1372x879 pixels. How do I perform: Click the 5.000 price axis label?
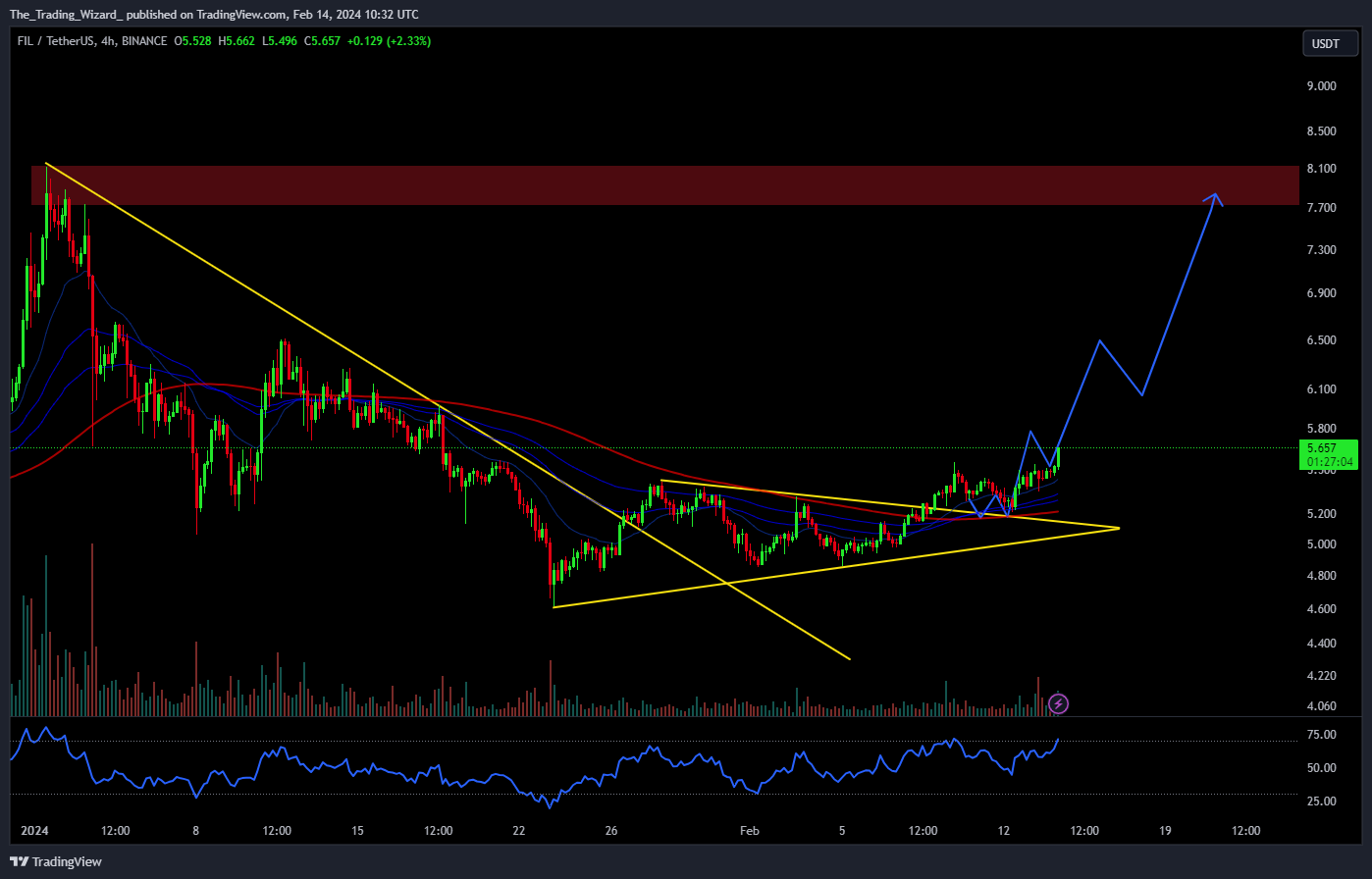tap(1322, 544)
